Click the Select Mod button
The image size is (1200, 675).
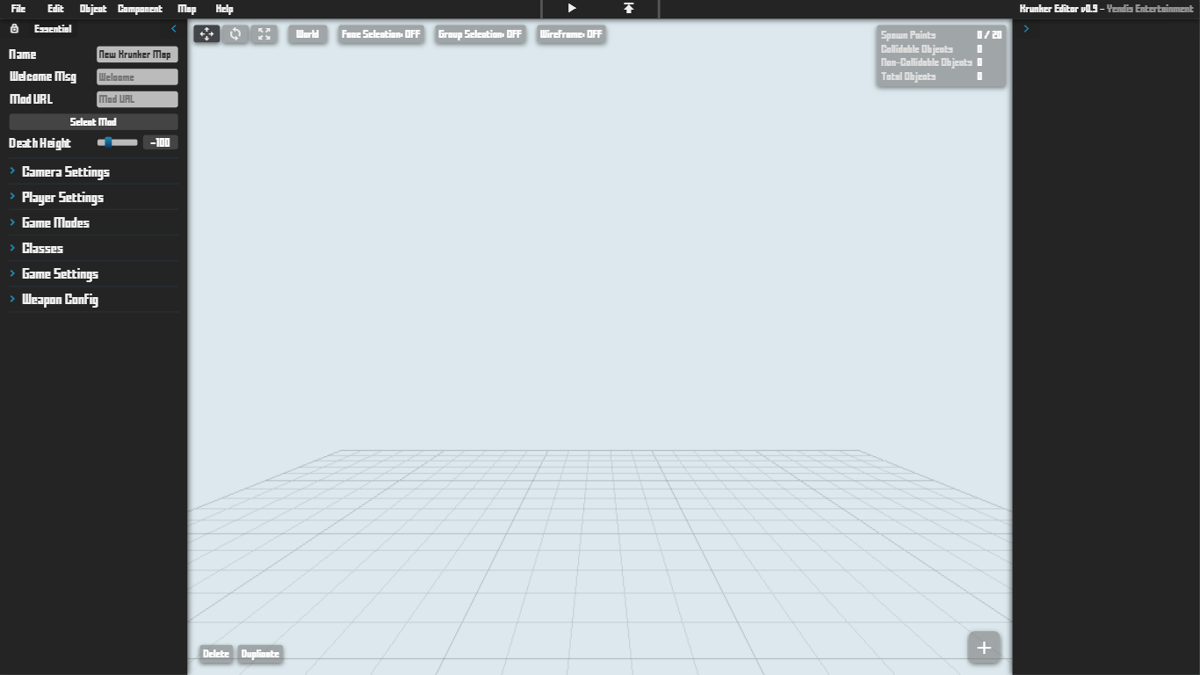click(92, 121)
